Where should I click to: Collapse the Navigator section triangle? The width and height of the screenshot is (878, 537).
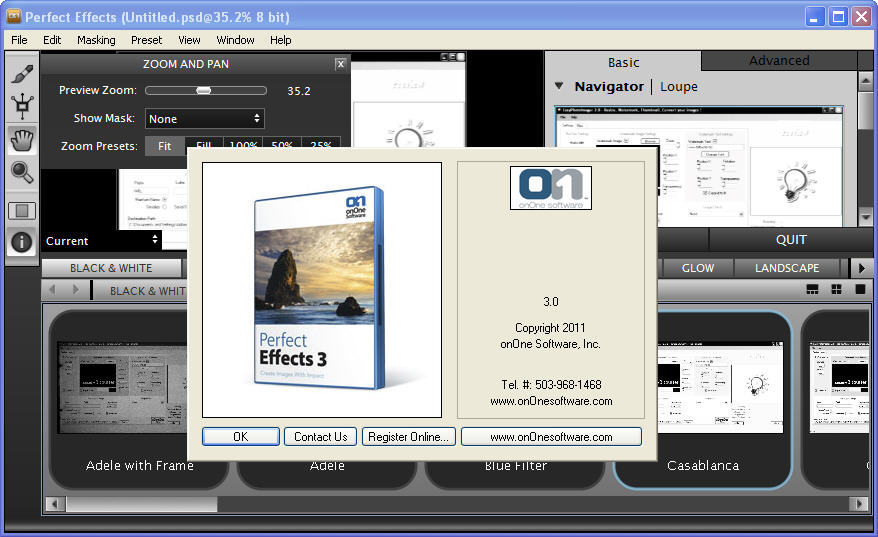pyautogui.click(x=559, y=87)
